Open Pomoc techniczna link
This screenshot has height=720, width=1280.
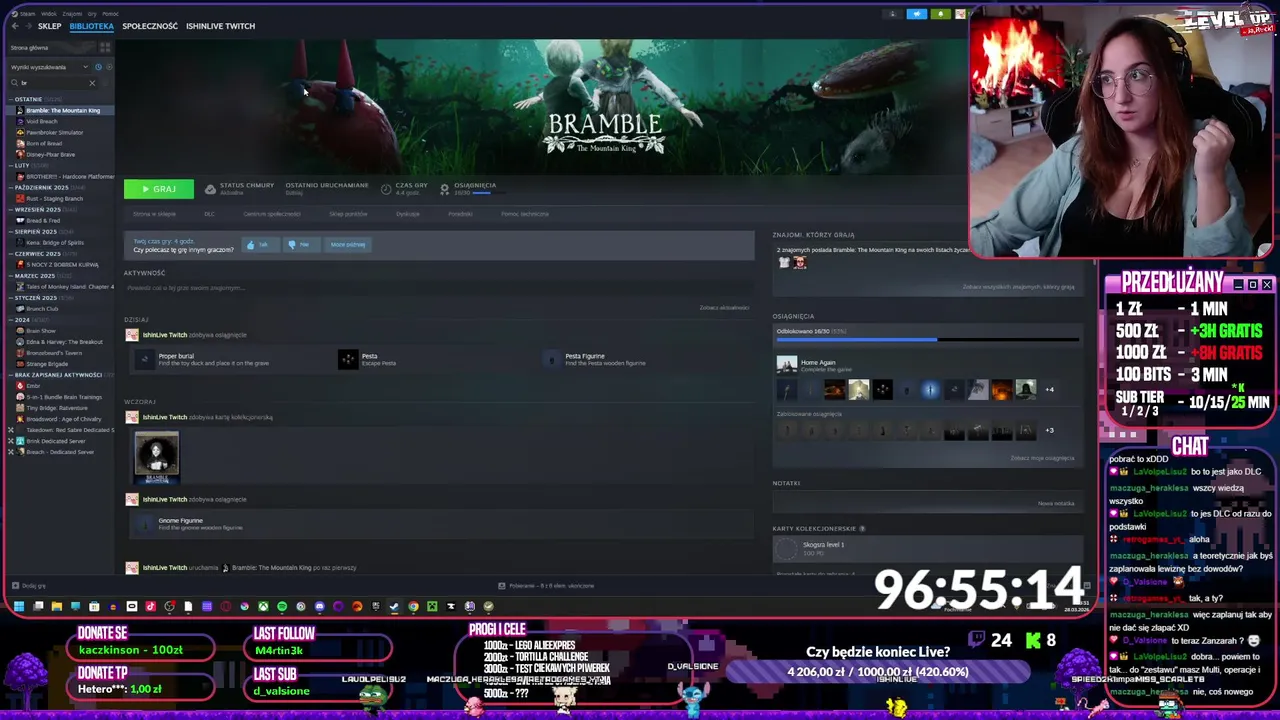525,214
